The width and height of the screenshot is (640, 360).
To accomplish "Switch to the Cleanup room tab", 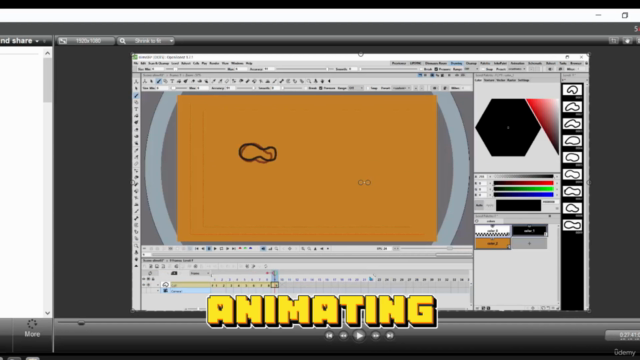I will click(x=471, y=63).
